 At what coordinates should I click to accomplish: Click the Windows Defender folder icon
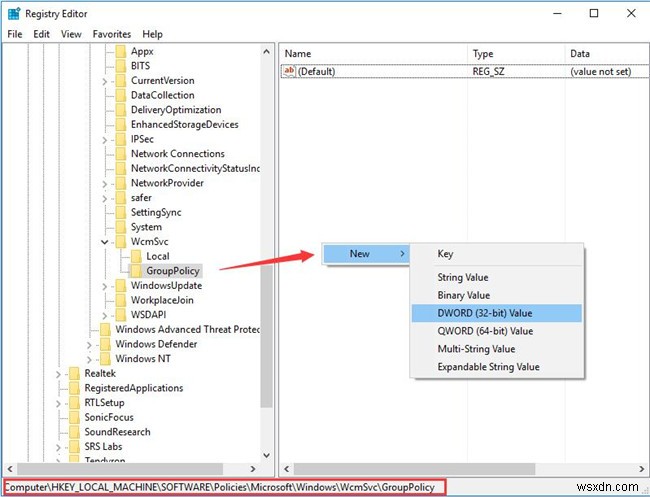coord(105,344)
